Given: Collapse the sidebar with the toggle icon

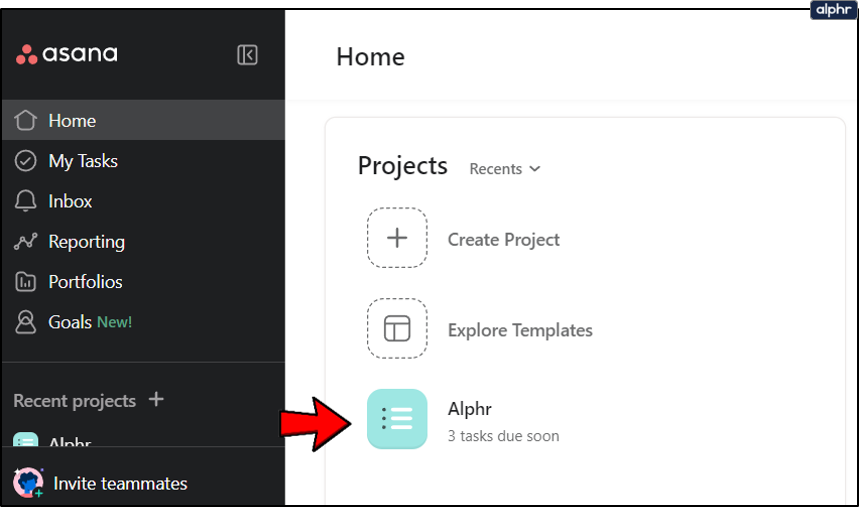Looking at the screenshot, I should click(x=247, y=55).
